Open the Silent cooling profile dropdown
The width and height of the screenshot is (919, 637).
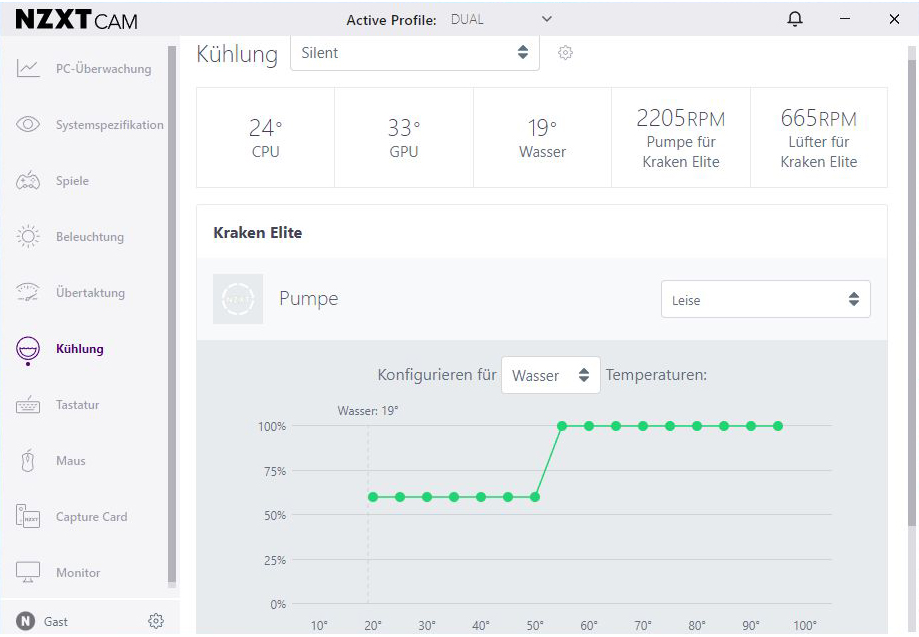click(x=414, y=53)
